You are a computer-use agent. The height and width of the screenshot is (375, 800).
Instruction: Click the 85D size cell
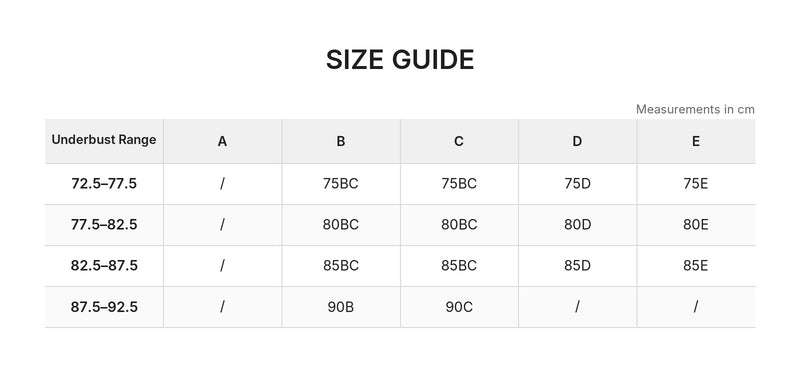(578, 266)
